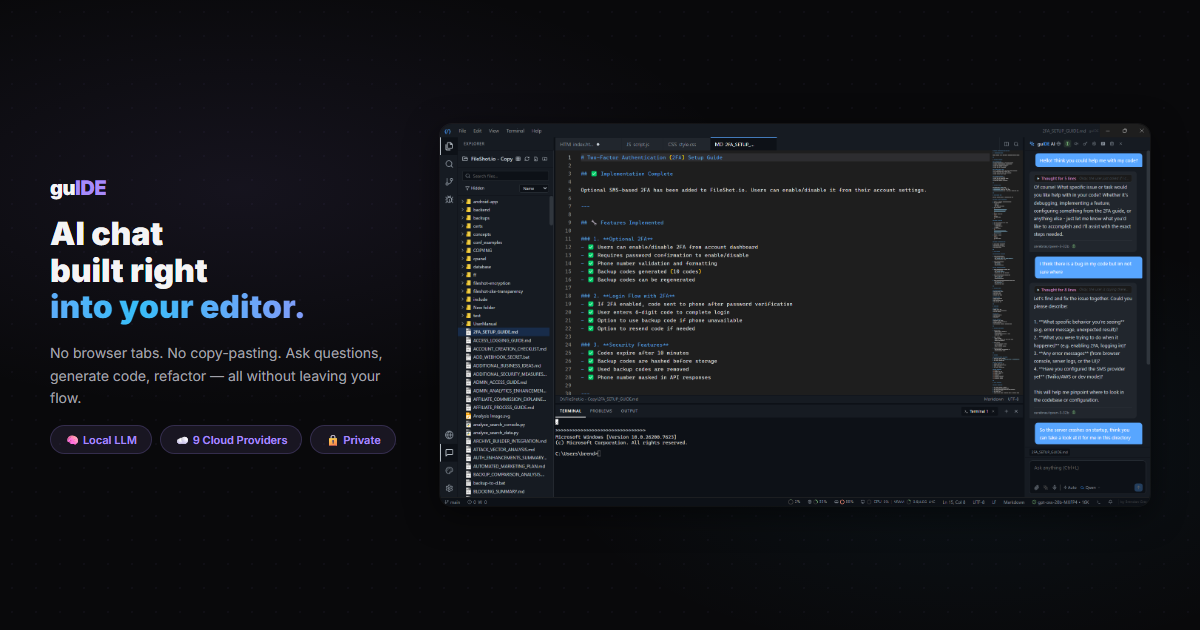Open the View menu
Viewport: 1200px width, 630px height.
[494, 131]
